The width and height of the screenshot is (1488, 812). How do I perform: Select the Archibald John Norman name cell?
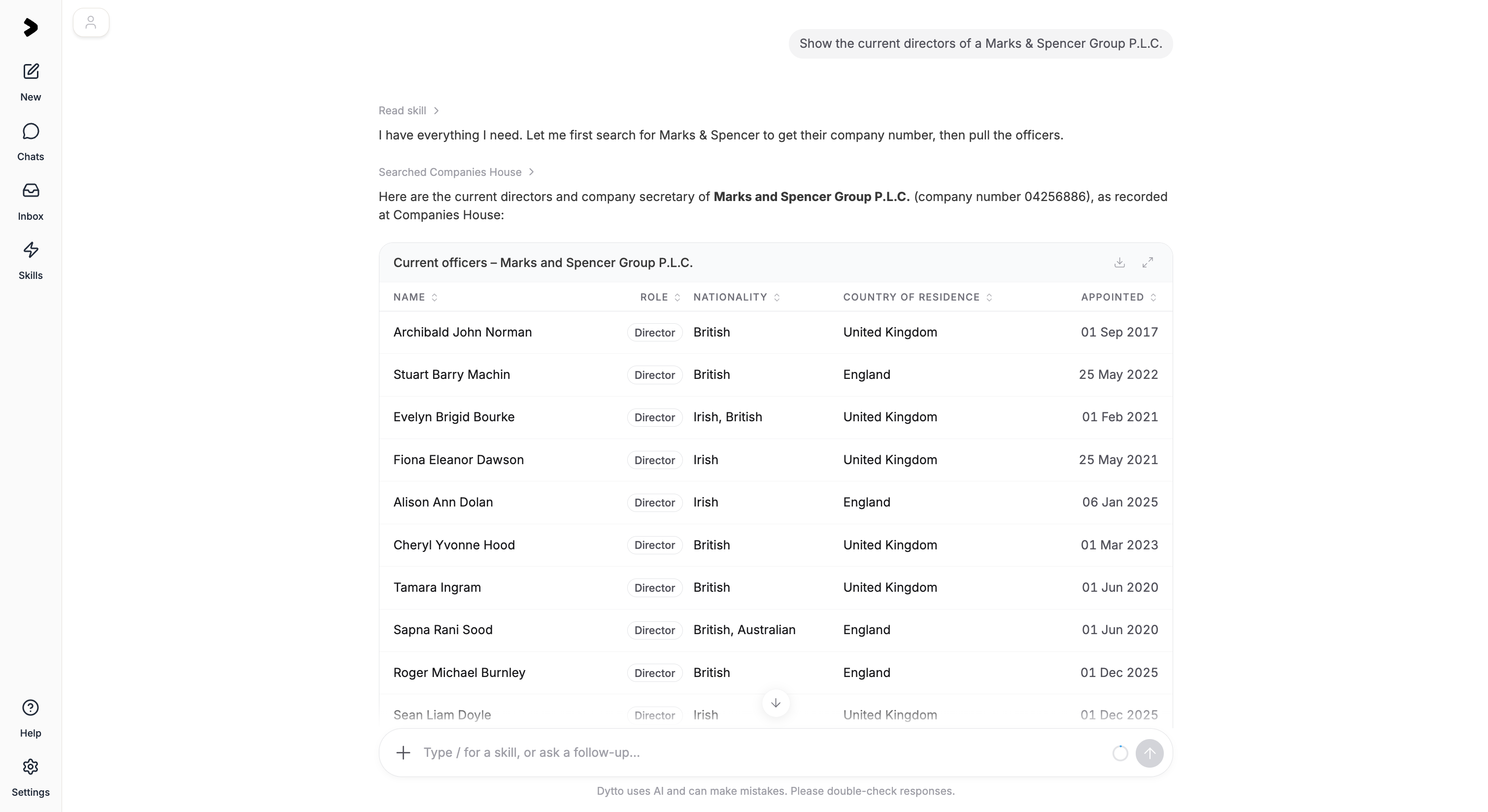click(x=463, y=332)
